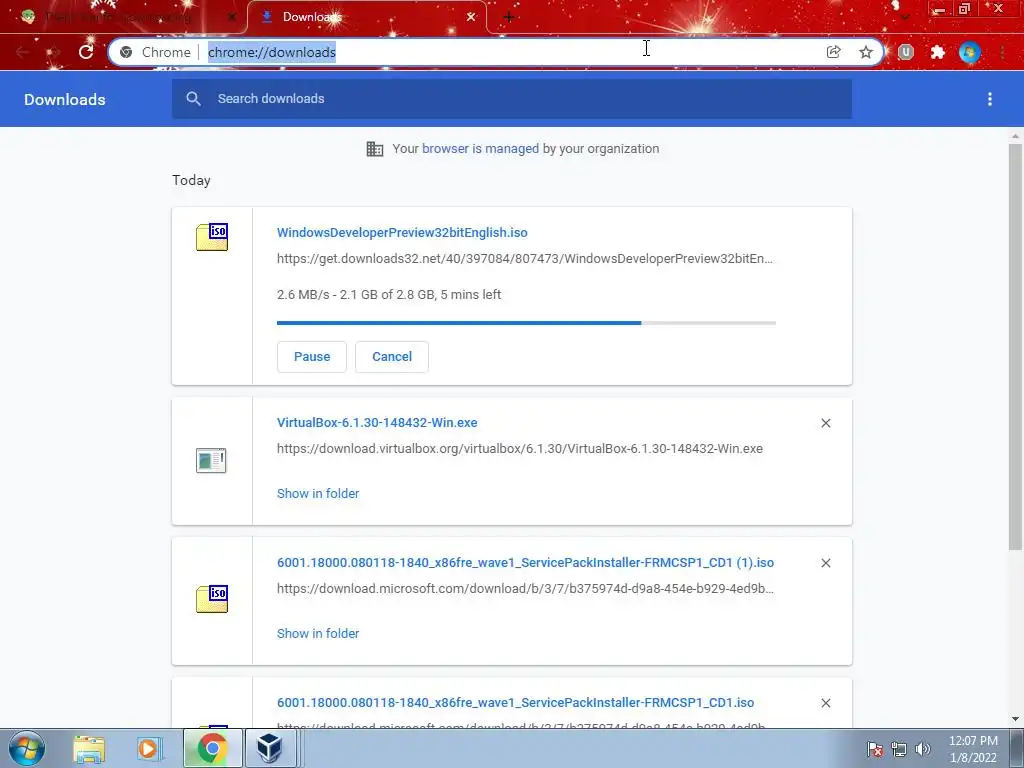Open VirtualBox from the taskbar

coord(269,748)
